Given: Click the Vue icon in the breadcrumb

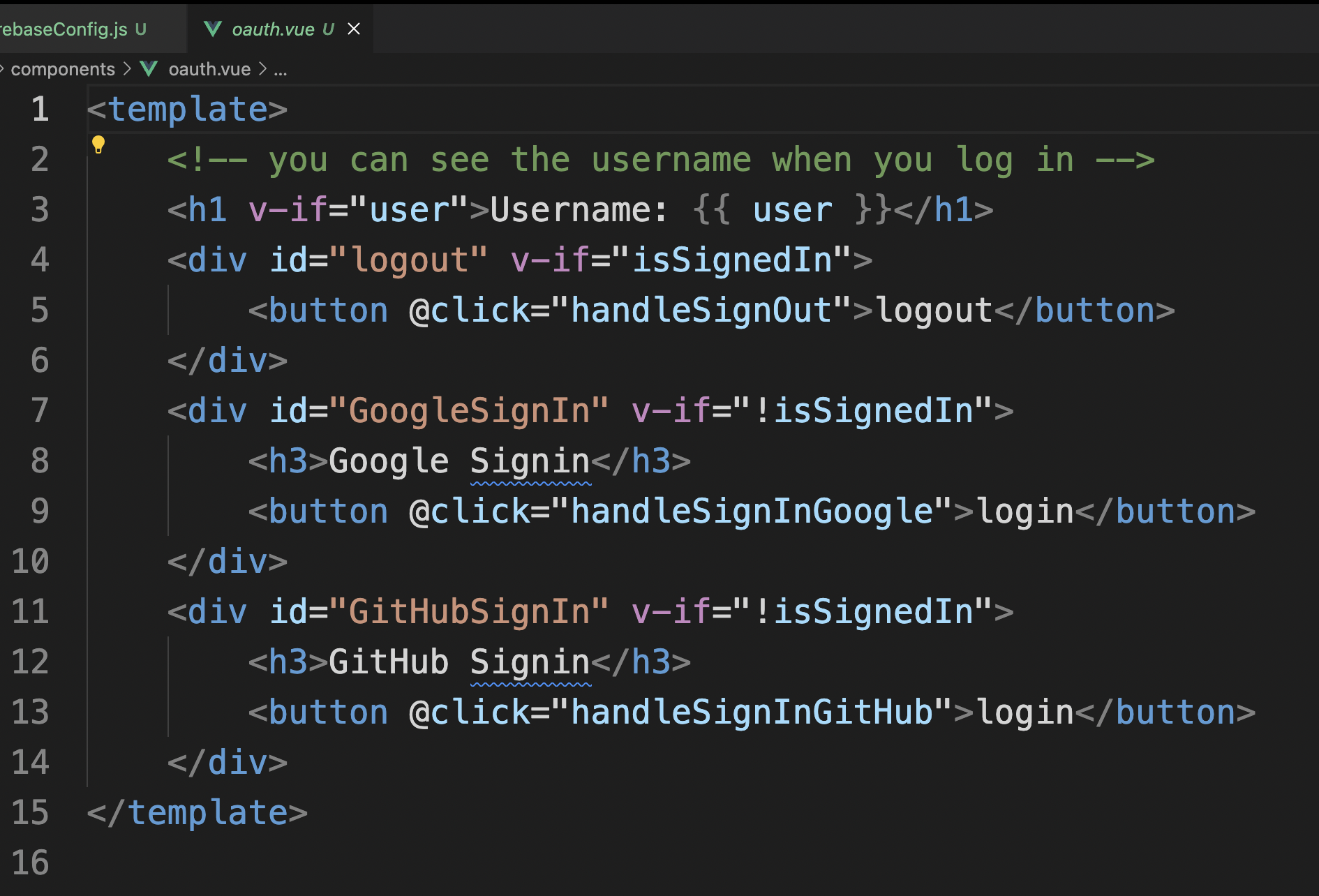Looking at the screenshot, I should (x=149, y=68).
